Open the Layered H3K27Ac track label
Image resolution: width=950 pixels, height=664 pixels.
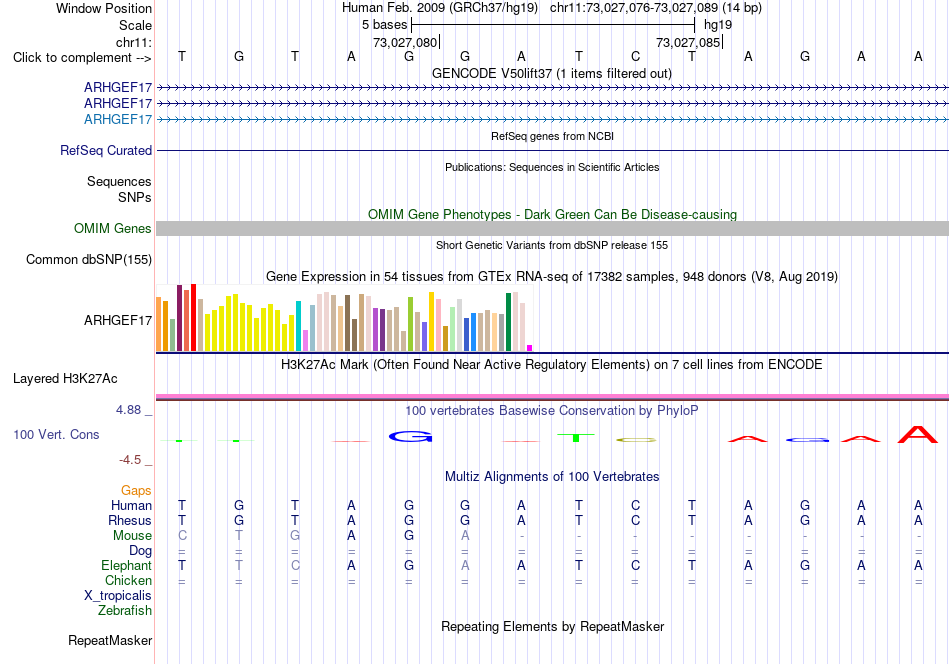click(x=65, y=379)
